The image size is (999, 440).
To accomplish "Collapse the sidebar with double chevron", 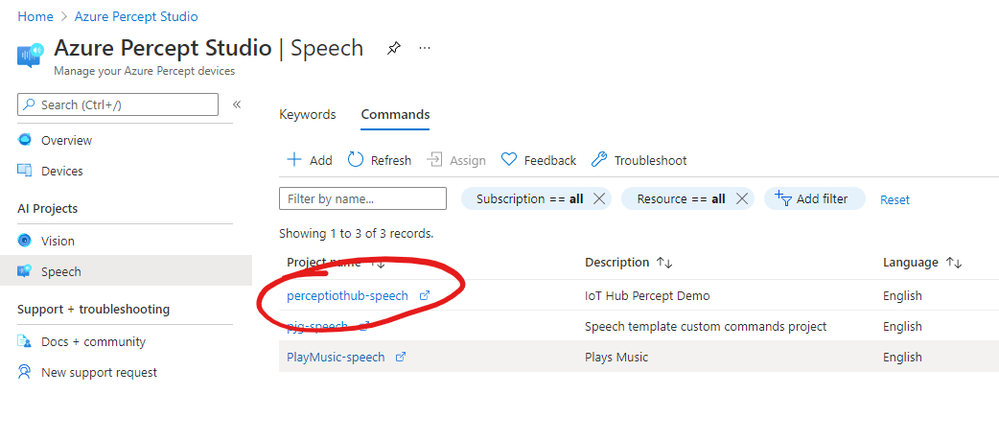I will pyautogui.click(x=237, y=104).
